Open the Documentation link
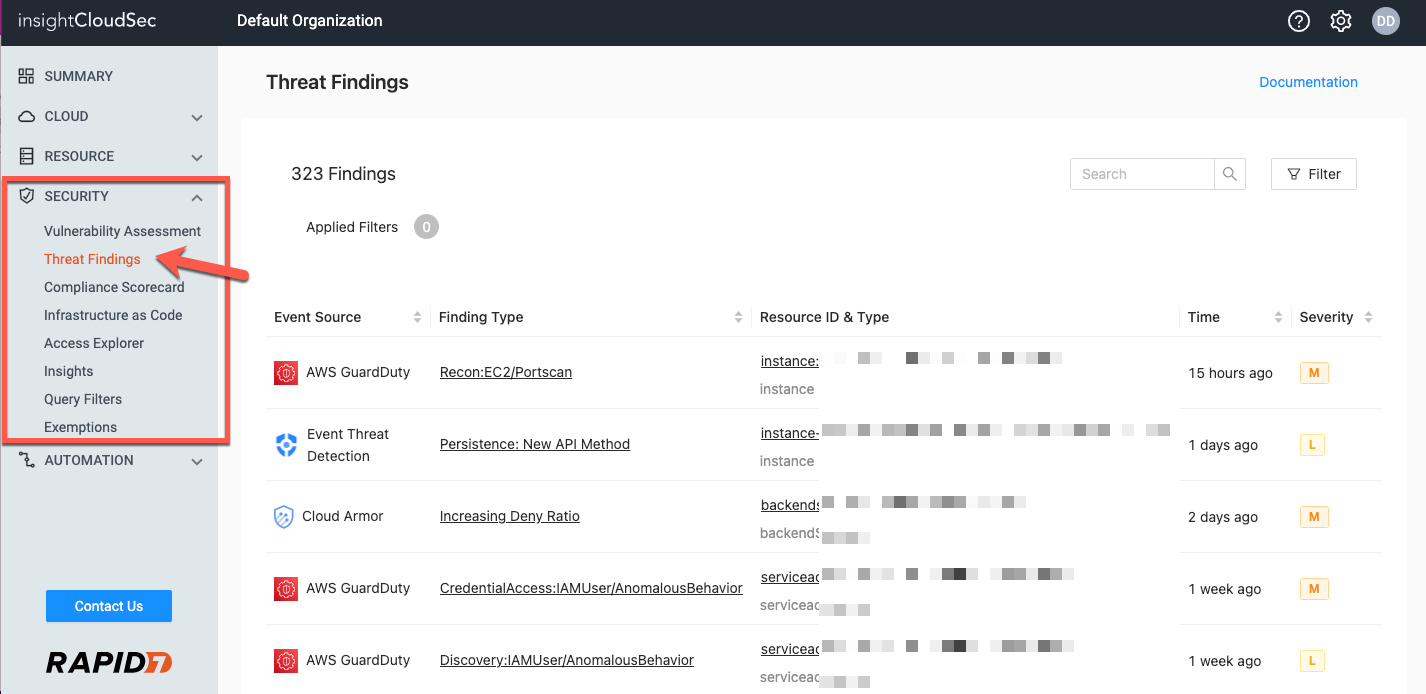 pyautogui.click(x=1308, y=82)
